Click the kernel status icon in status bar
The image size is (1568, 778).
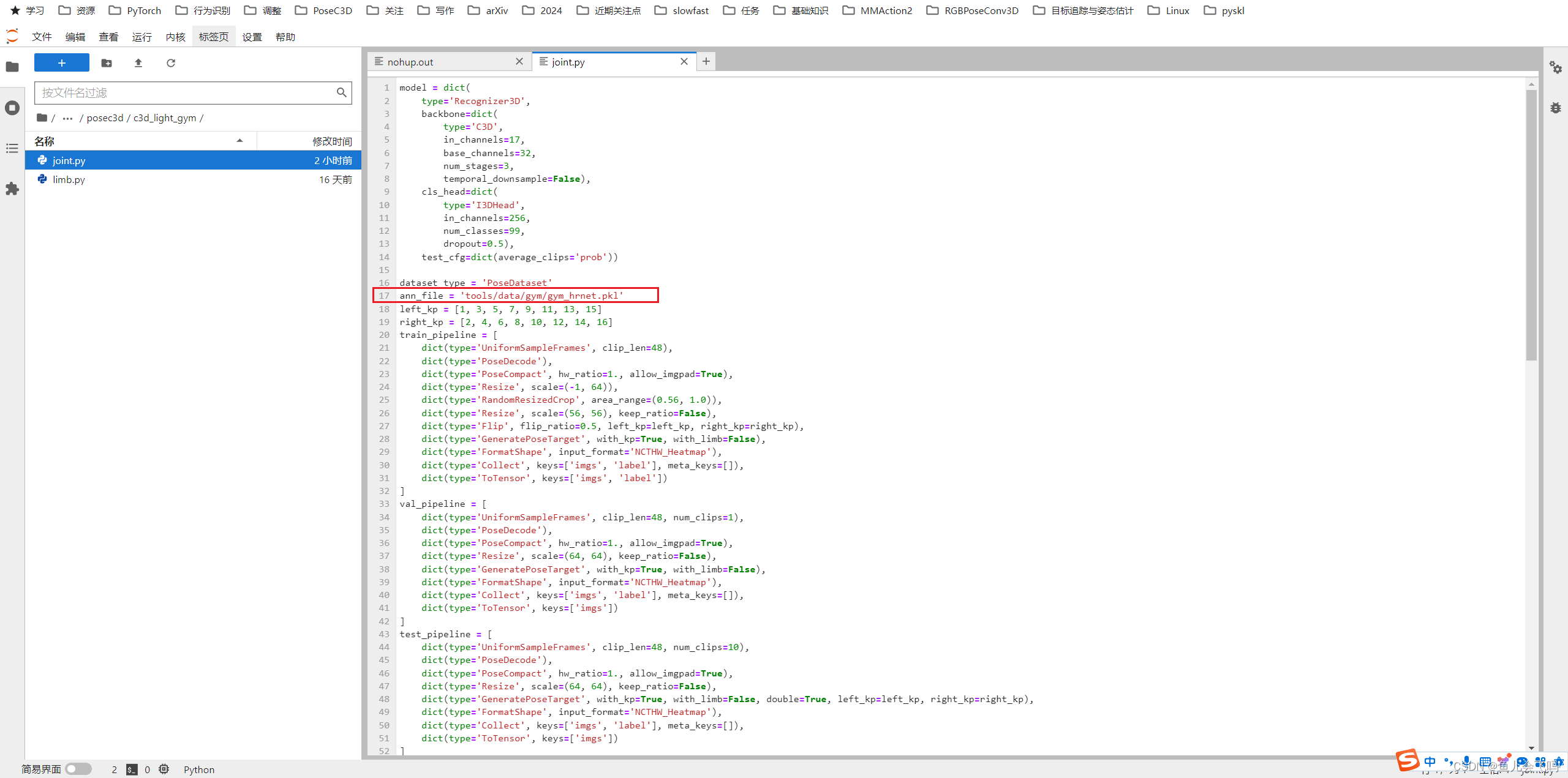point(164,769)
